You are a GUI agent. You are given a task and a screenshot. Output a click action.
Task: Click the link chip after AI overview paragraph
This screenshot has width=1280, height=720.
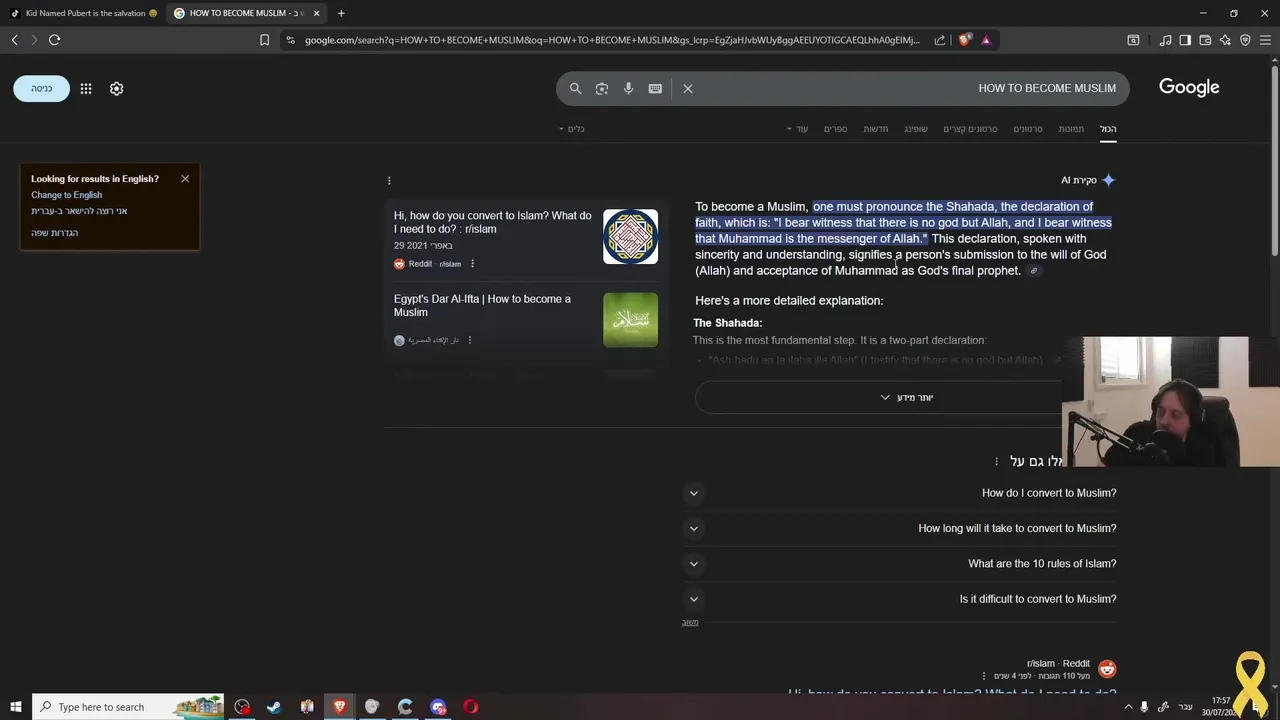(1034, 271)
